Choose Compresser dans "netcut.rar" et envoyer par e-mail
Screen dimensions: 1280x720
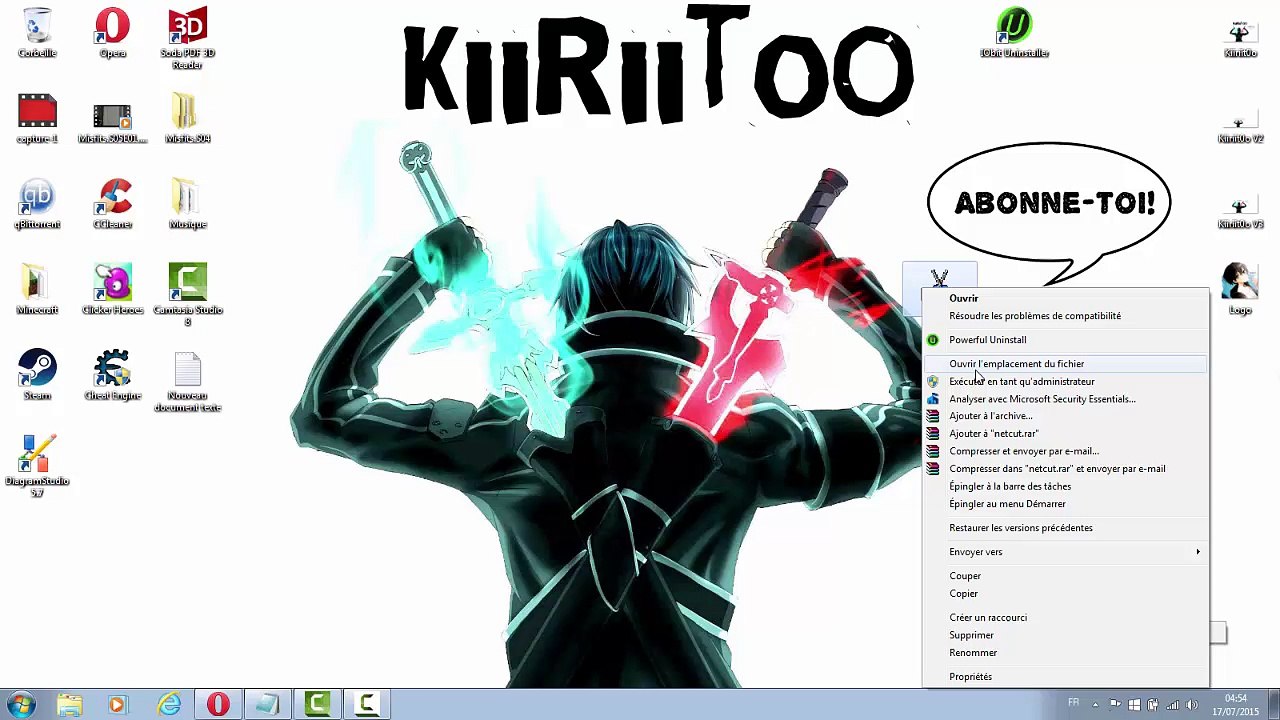1065,469
